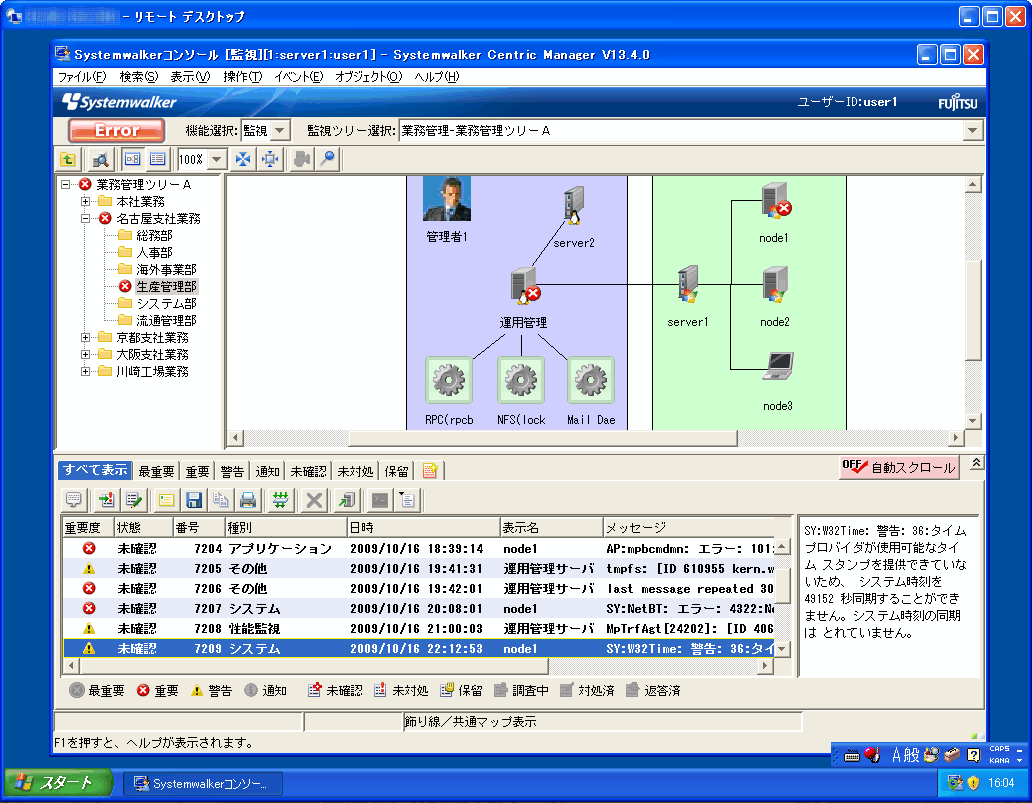
Task: Click the new-event tab icon with star
Action: [430, 471]
